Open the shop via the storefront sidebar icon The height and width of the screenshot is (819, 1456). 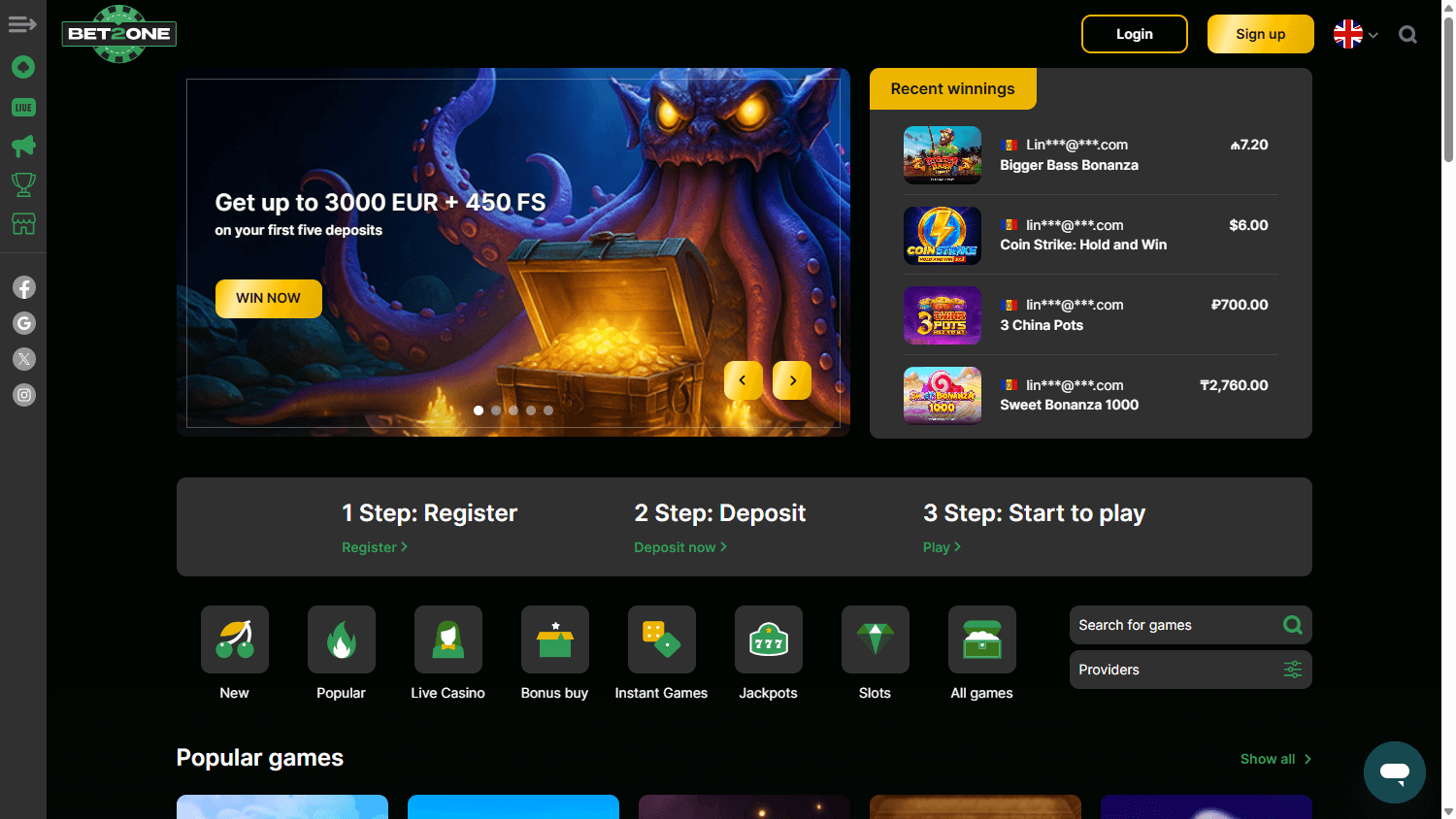[x=23, y=223]
